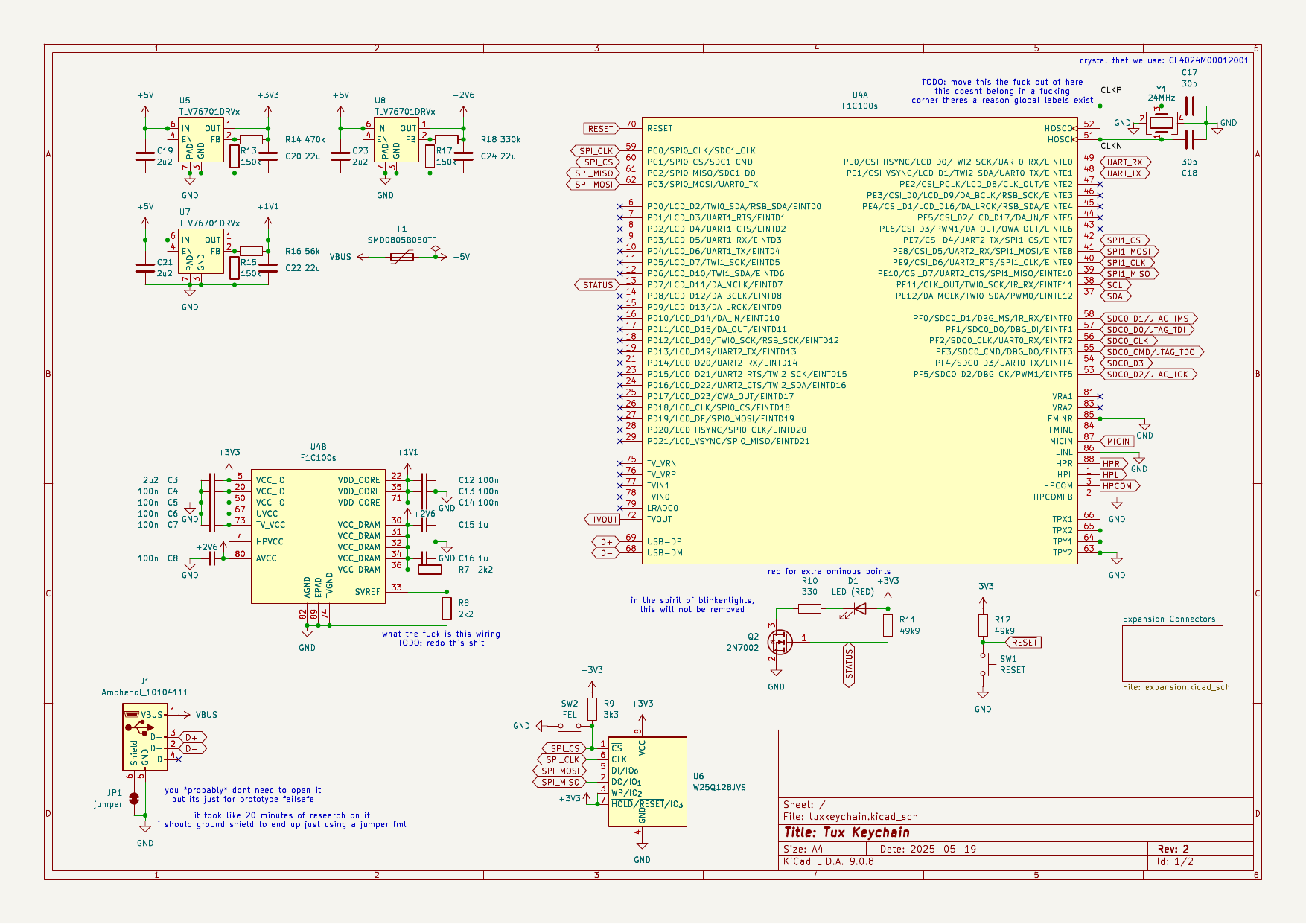Select the U8 regulator outputting +2V6

[x=396, y=139]
